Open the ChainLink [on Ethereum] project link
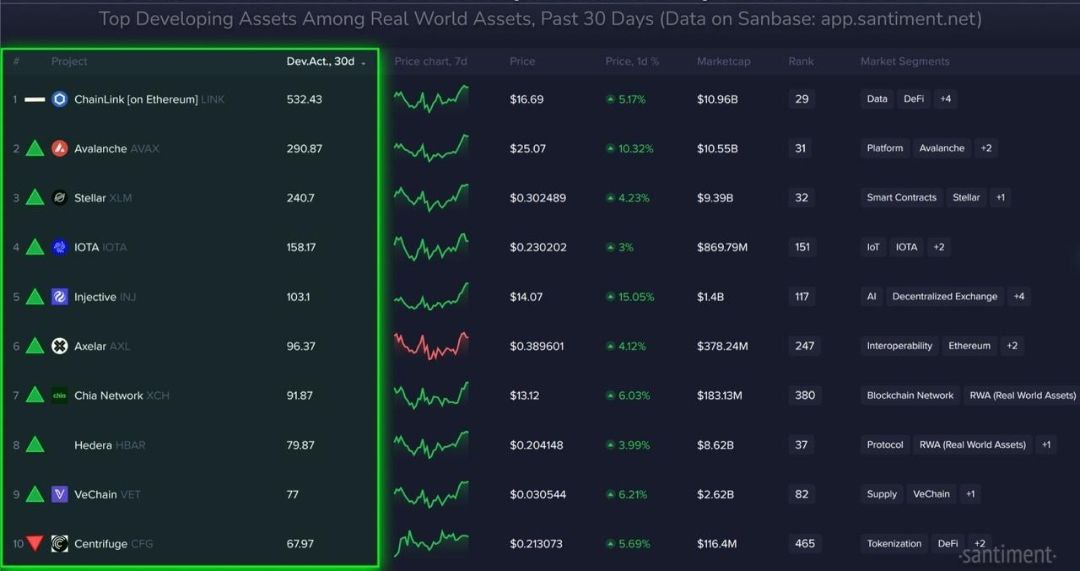This screenshot has width=1080, height=571. tap(149, 99)
